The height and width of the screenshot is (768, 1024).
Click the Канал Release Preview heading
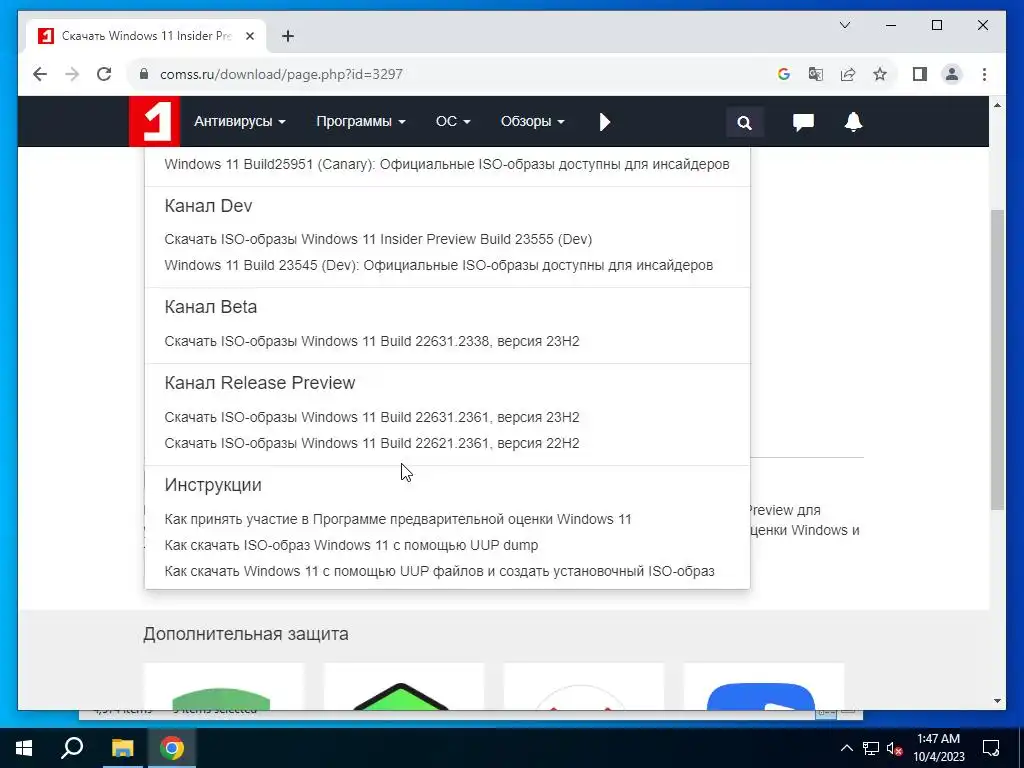click(260, 383)
